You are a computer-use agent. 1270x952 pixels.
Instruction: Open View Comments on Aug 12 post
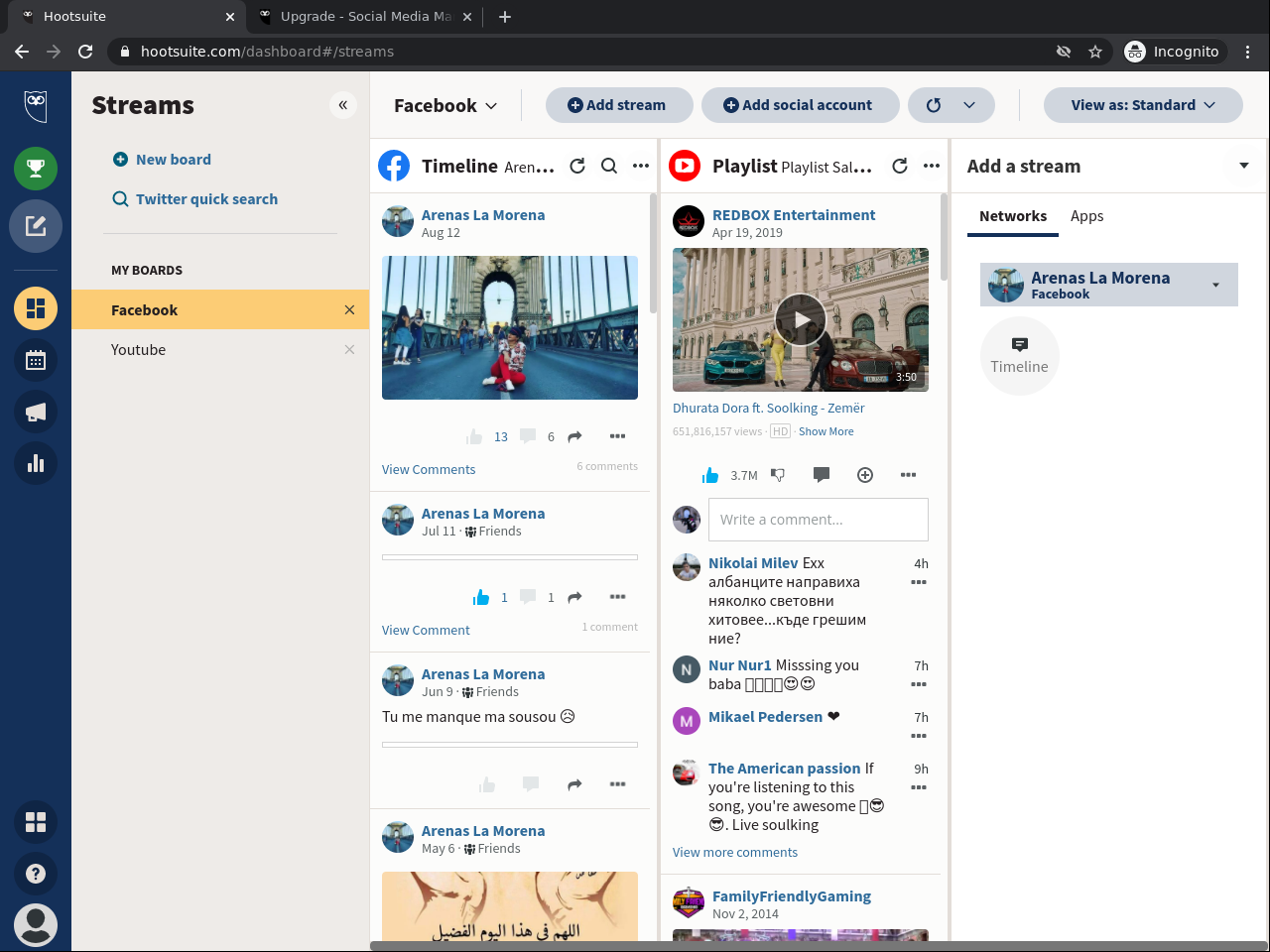click(429, 470)
